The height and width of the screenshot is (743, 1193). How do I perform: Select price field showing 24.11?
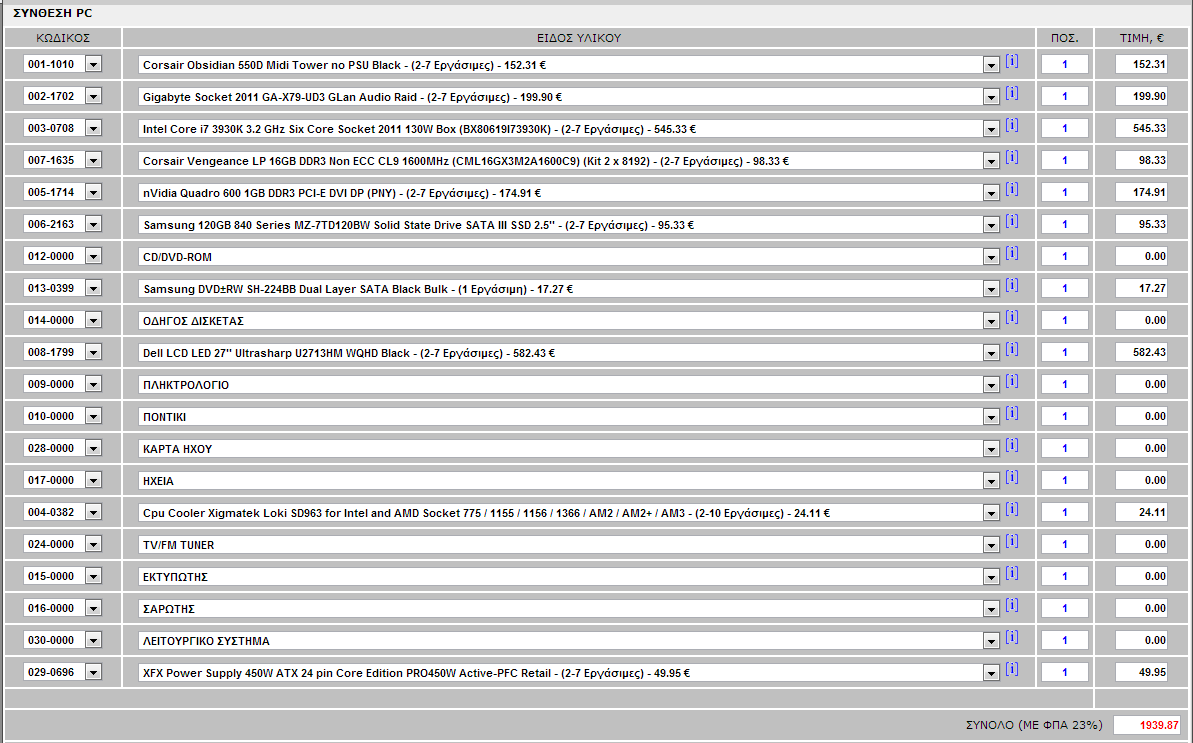click(1141, 512)
